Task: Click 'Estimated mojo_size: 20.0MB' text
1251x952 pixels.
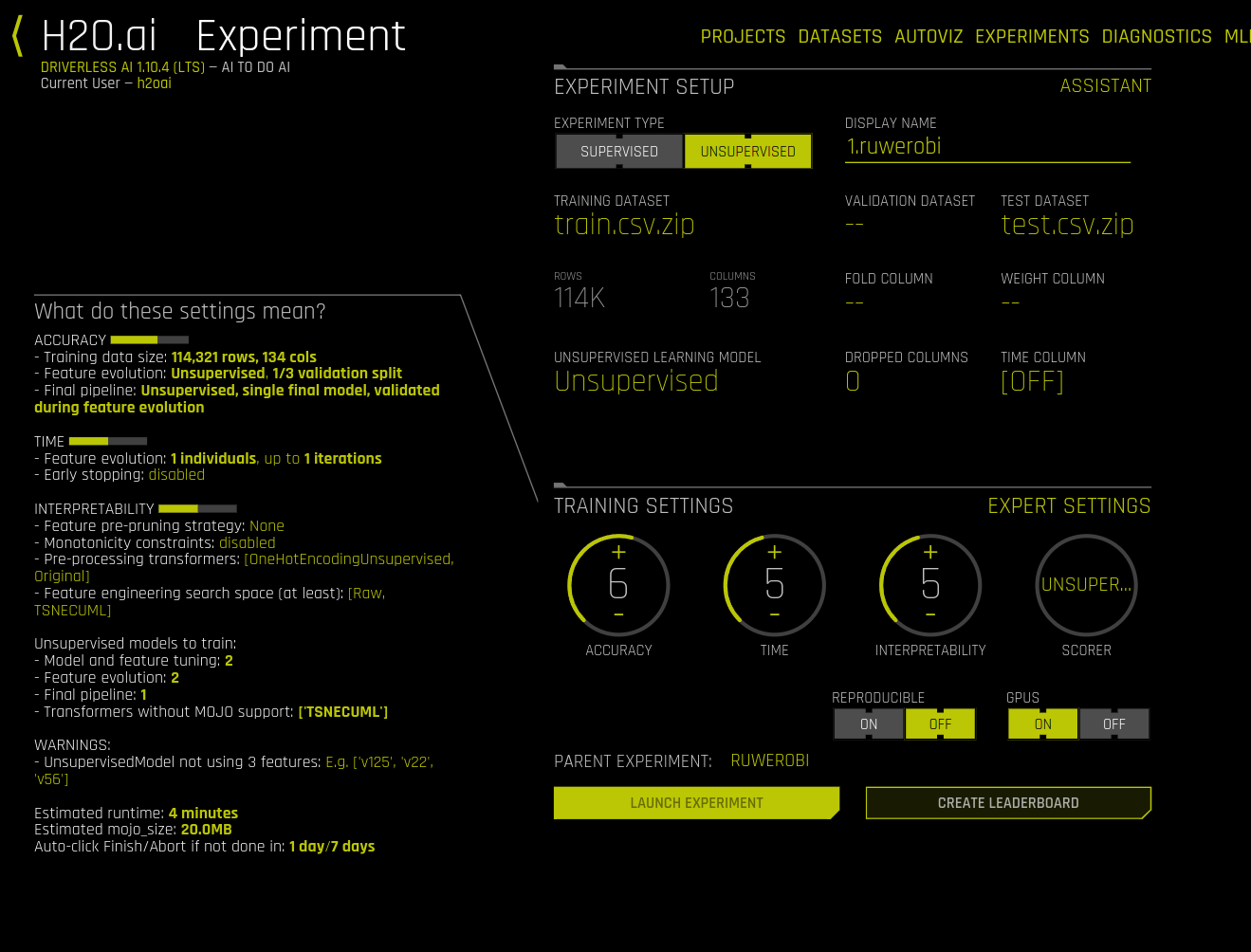Action: pyautogui.click(x=133, y=830)
